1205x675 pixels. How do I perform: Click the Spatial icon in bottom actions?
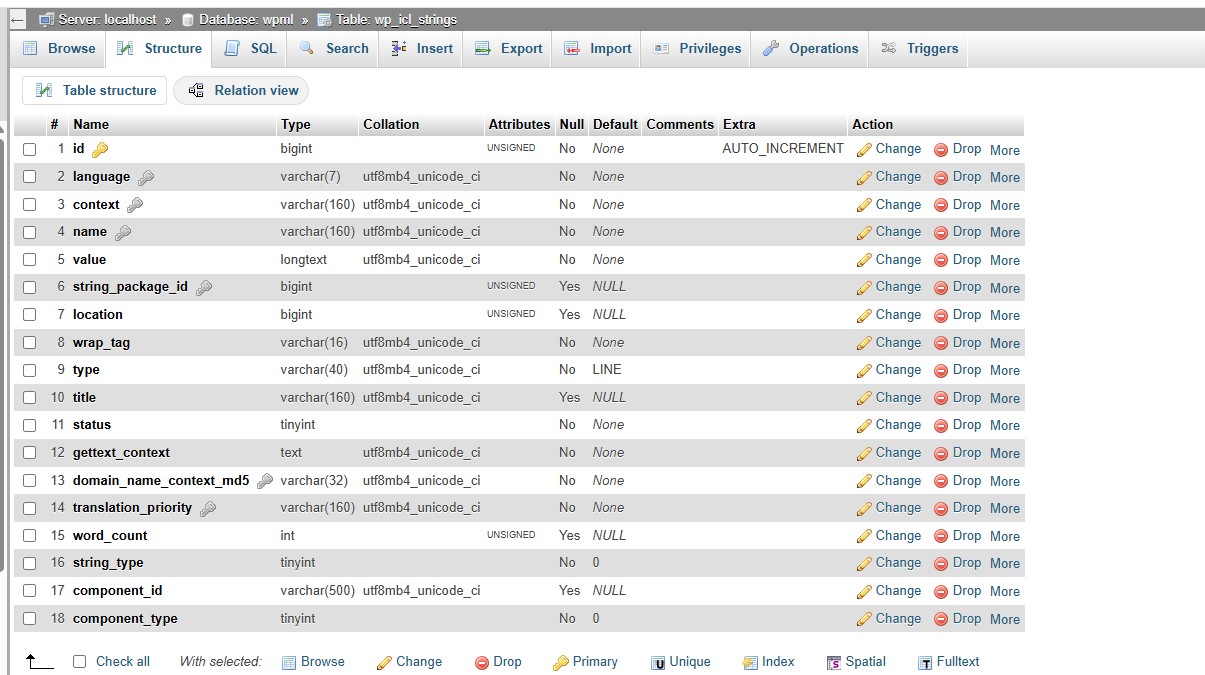click(x=834, y=662)
